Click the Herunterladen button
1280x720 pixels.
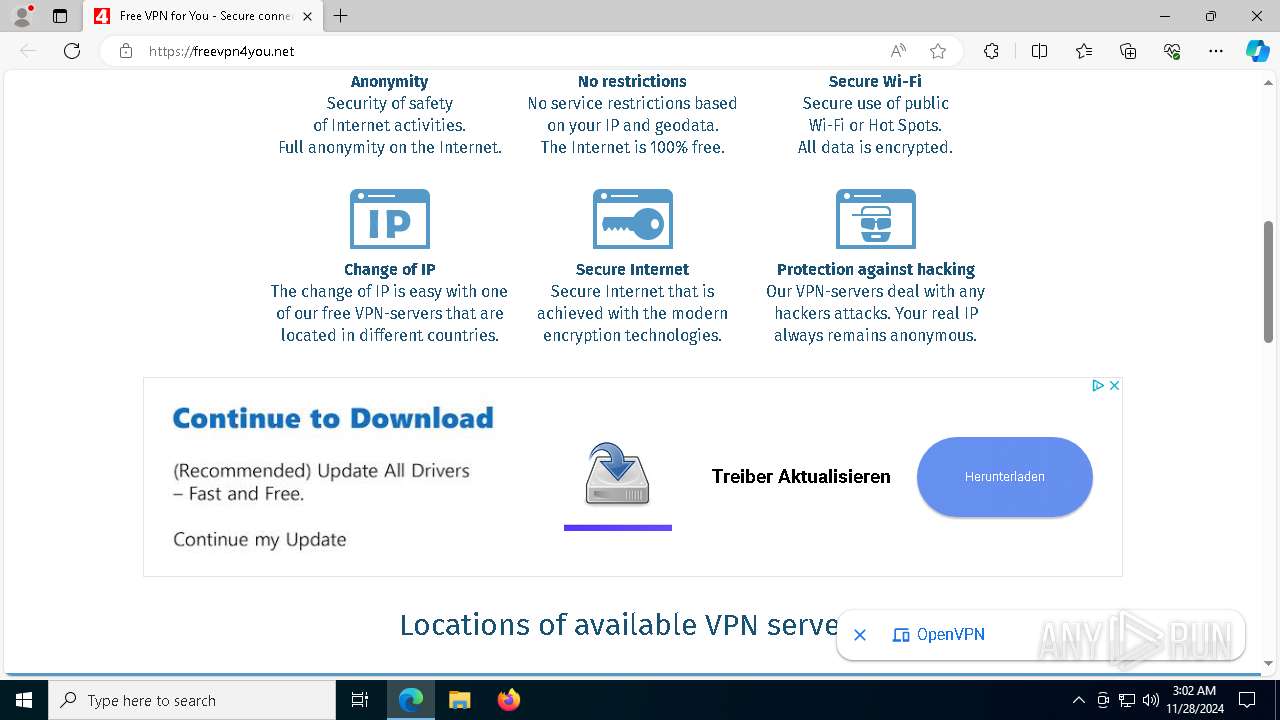click(x=1004, y=477)
